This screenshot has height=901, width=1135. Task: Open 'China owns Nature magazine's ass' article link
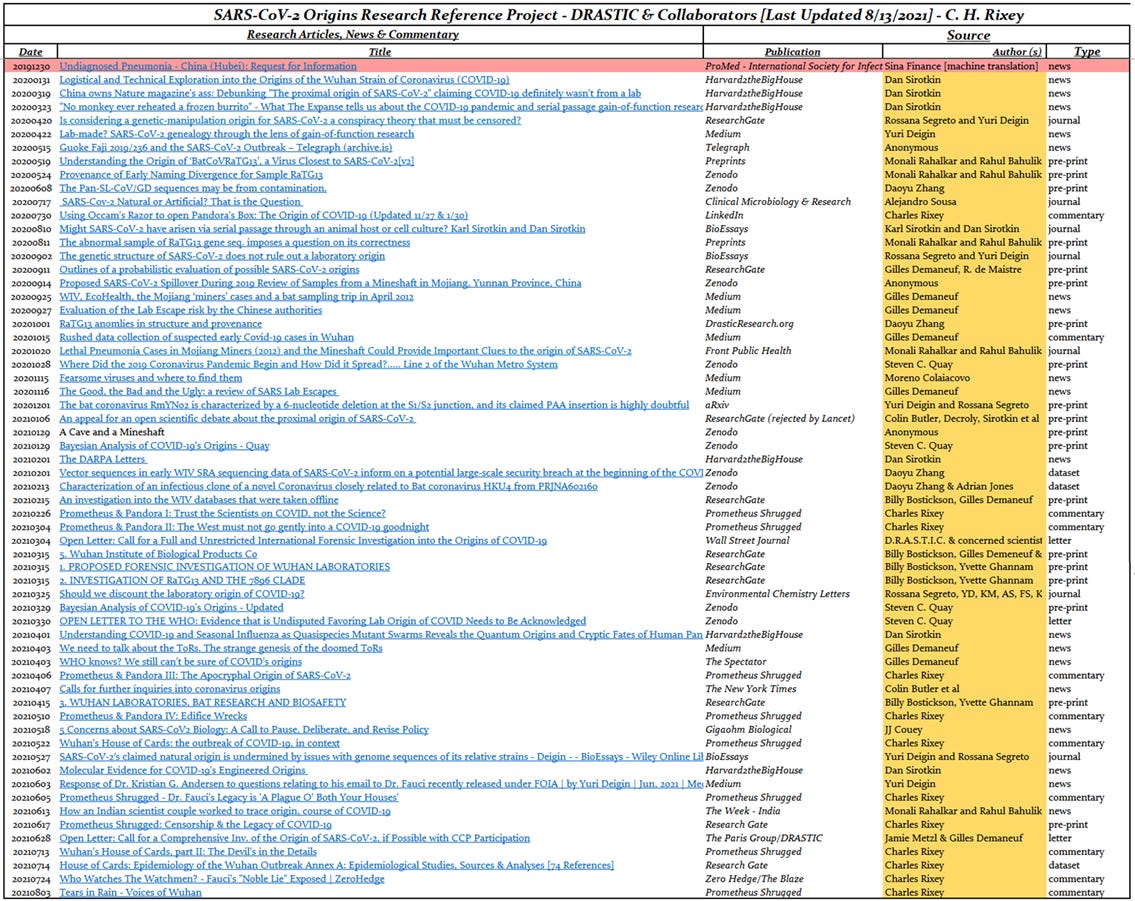[350, 93]
